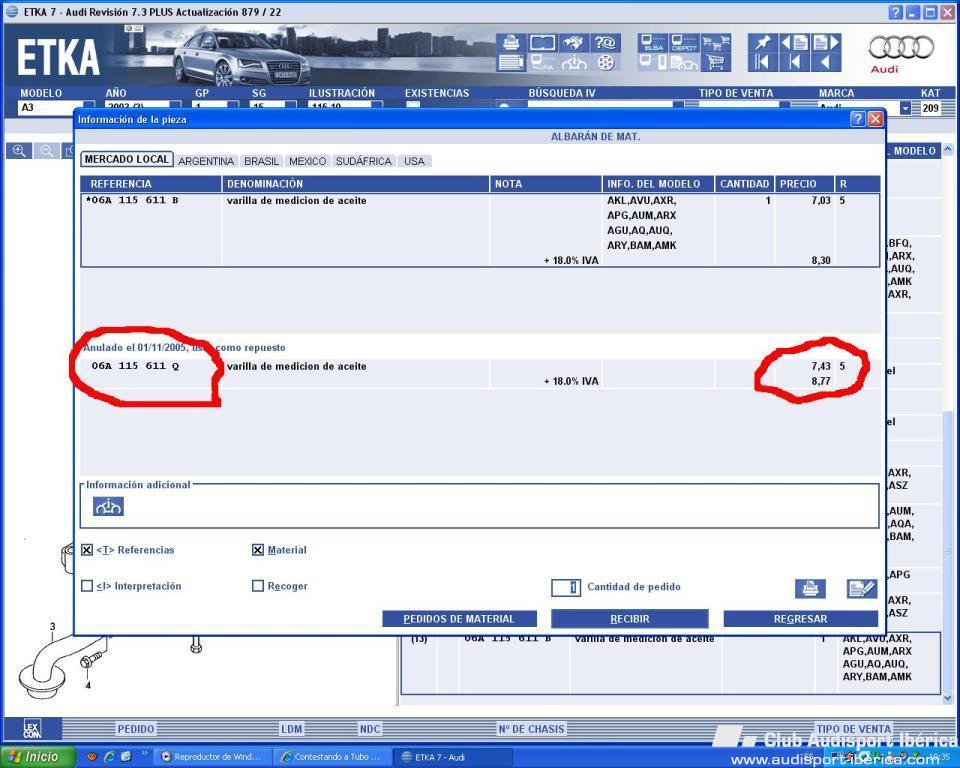Click the PRECIO column header
This screenshot has width=960, height=768.
pos(804,184)
